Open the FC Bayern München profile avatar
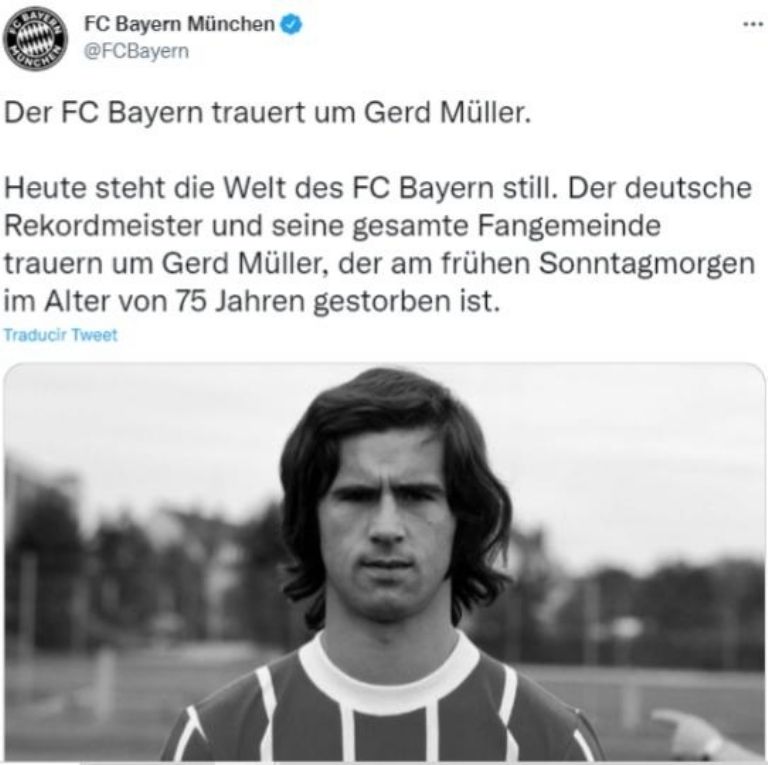 pyautogui.click(x=35, y=39)
